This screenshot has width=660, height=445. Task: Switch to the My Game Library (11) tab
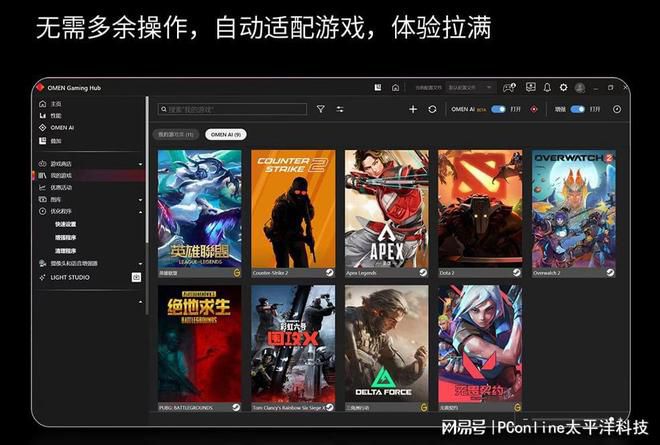(176, 134)
